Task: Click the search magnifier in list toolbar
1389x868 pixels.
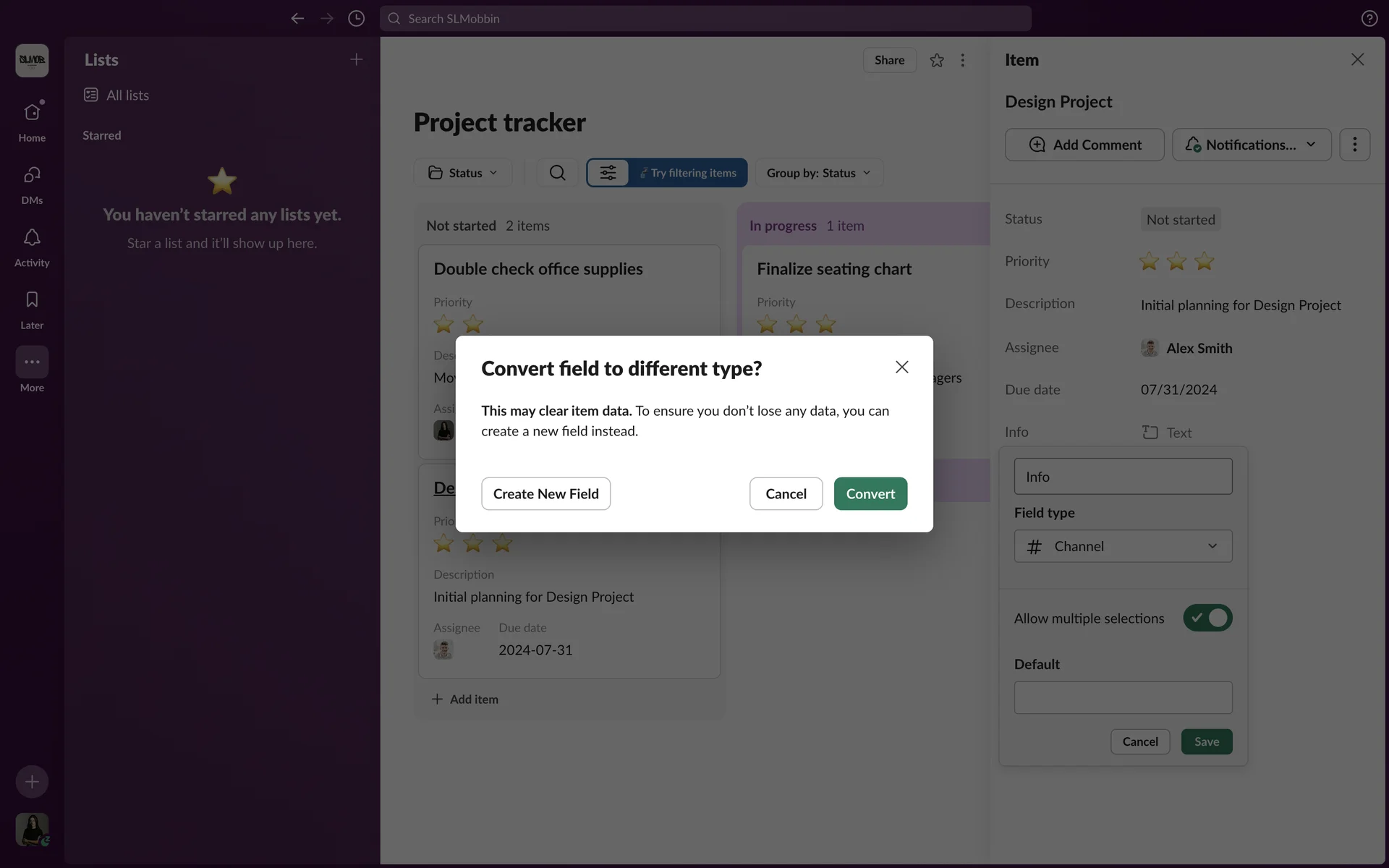Action: (557, 173)
